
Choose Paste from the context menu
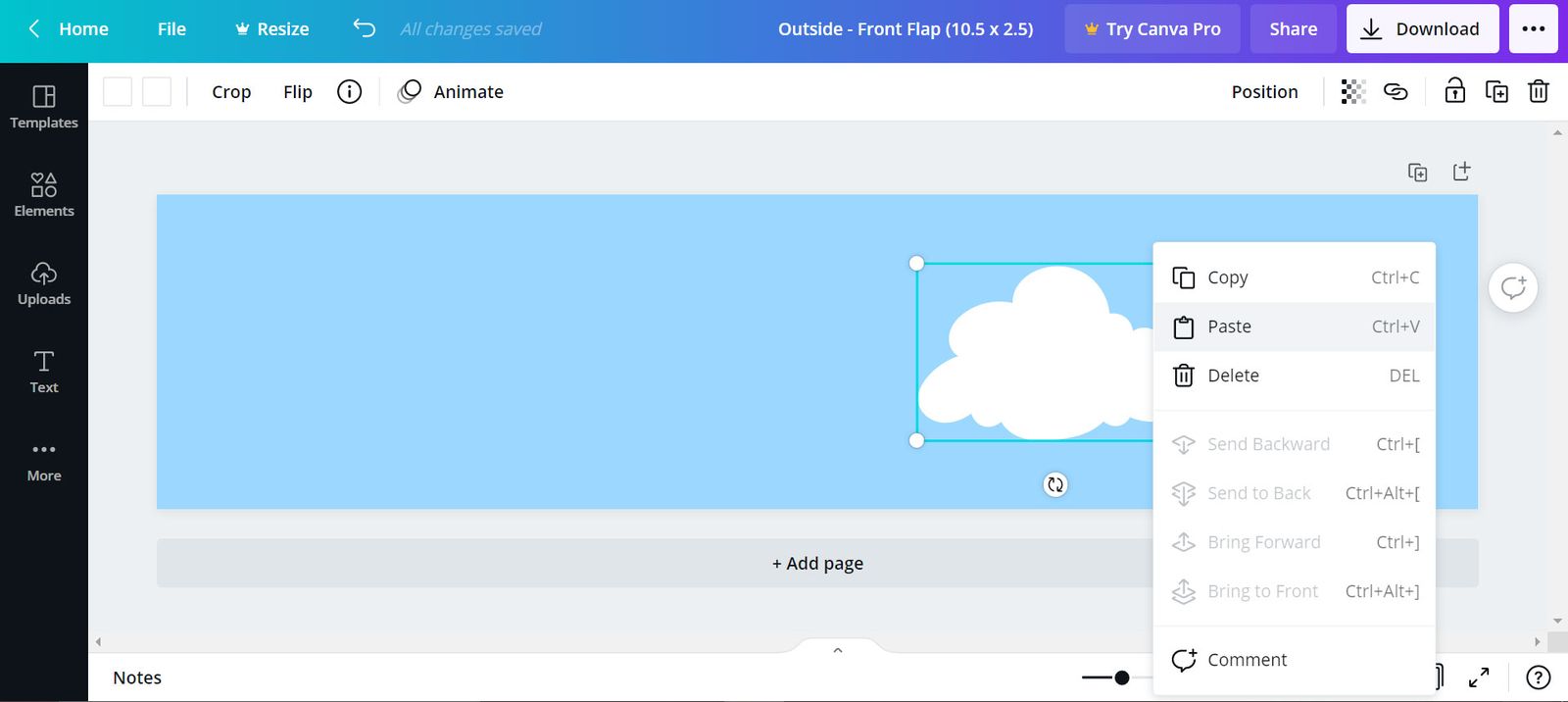tap(1294, 326)
